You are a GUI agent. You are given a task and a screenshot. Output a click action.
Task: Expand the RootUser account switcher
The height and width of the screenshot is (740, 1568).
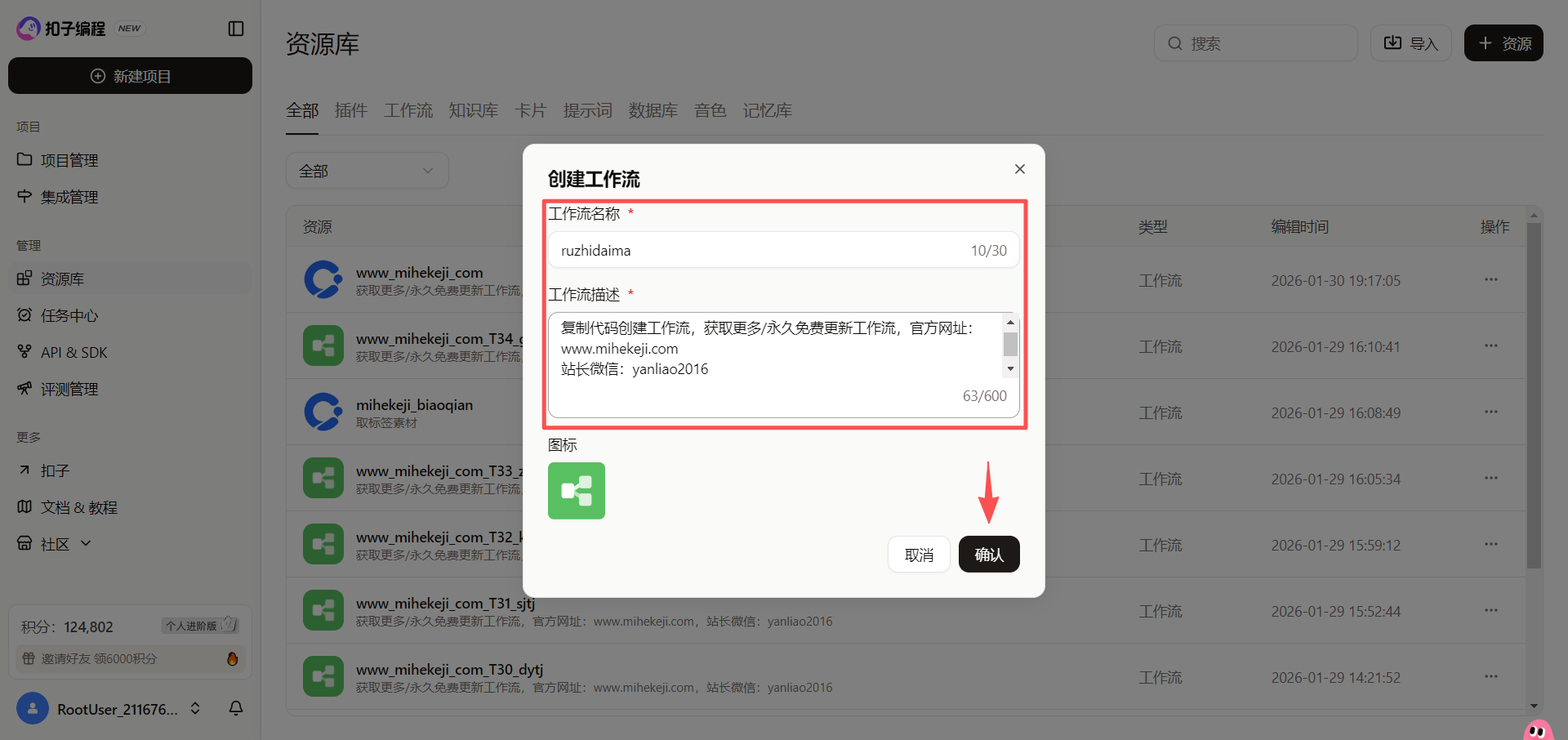tap(194, 709)
